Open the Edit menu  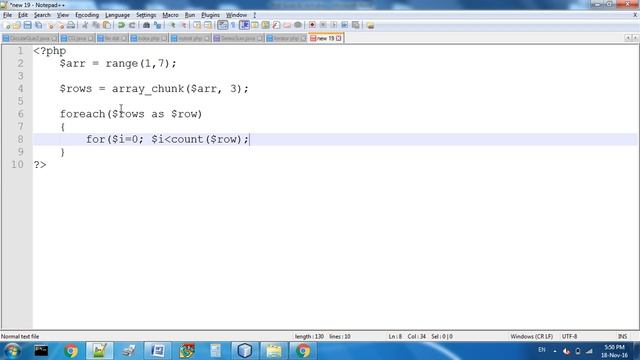click(x=23, y=15)
